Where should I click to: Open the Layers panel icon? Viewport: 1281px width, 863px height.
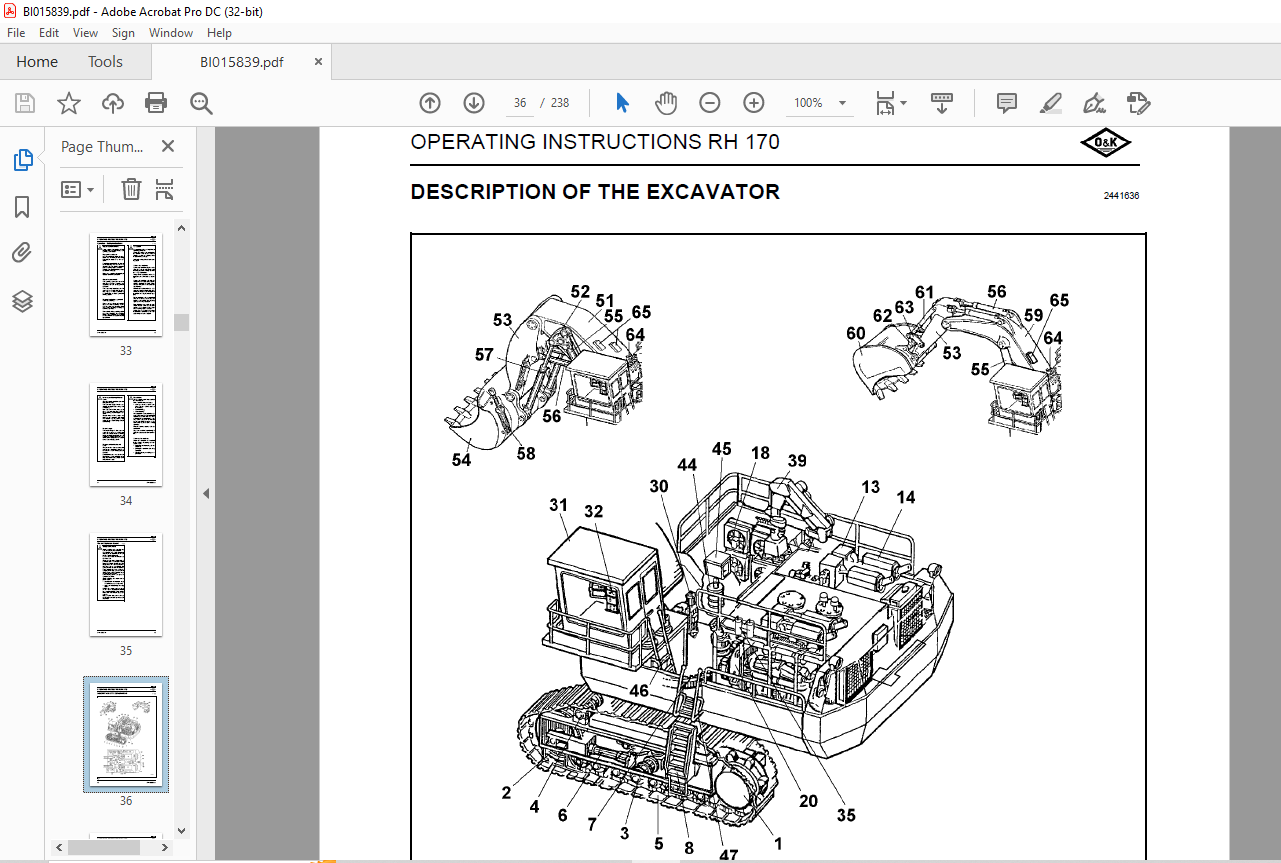pos(22,301)
